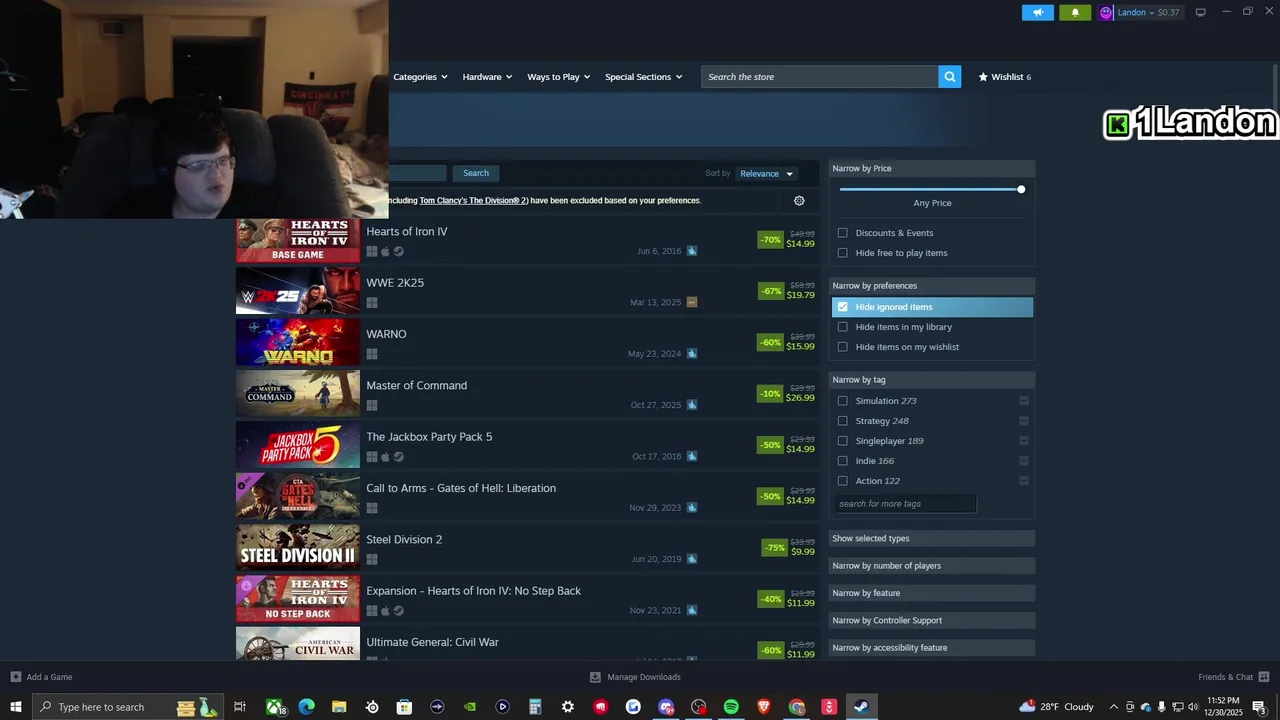Open the Categories menu
The width and height of the screenshot is (1280, 720).
click(420, 77)
